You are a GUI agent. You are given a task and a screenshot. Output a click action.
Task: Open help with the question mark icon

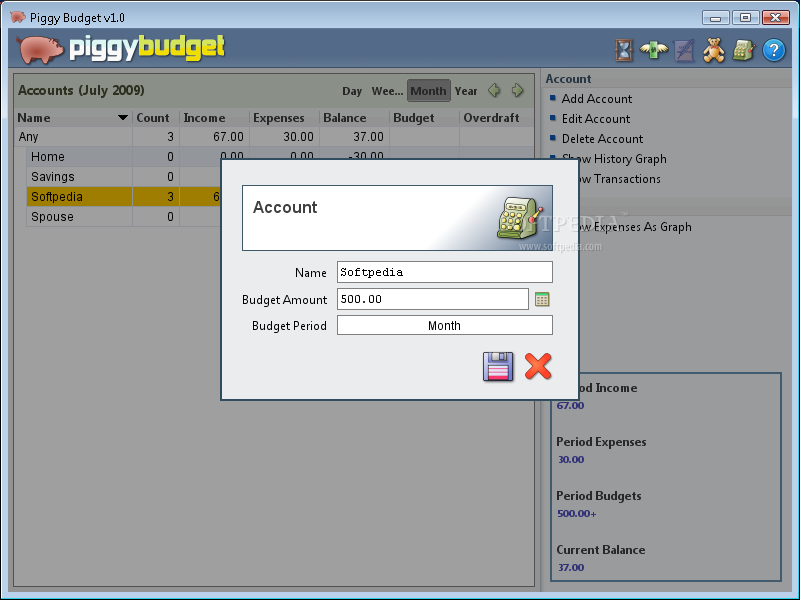coord(773,50)
